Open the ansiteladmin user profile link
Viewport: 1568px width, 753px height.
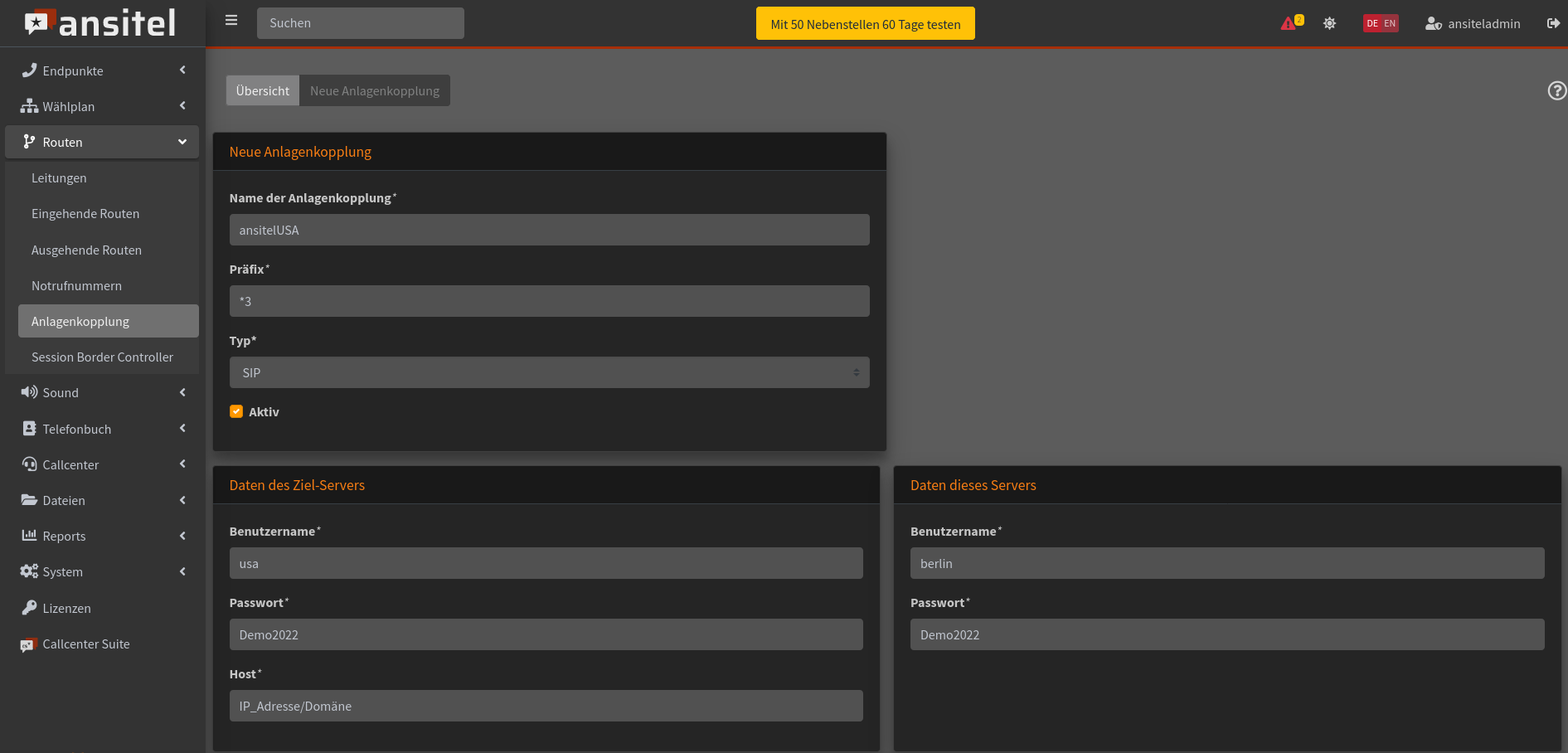[1473, 23]
